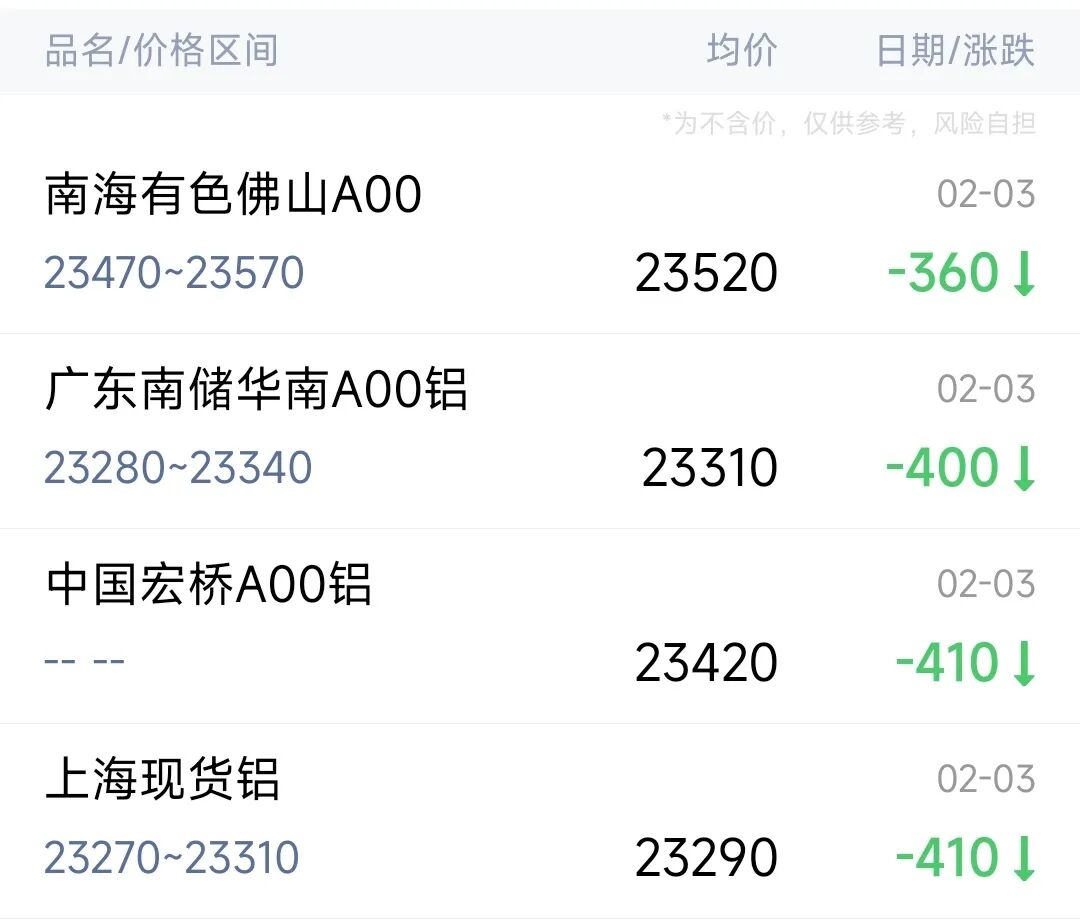The width and height of the screenshot is (1080, 924).
Task: Click the green down arrow beside -400
Action: (x=1022, y=469)
